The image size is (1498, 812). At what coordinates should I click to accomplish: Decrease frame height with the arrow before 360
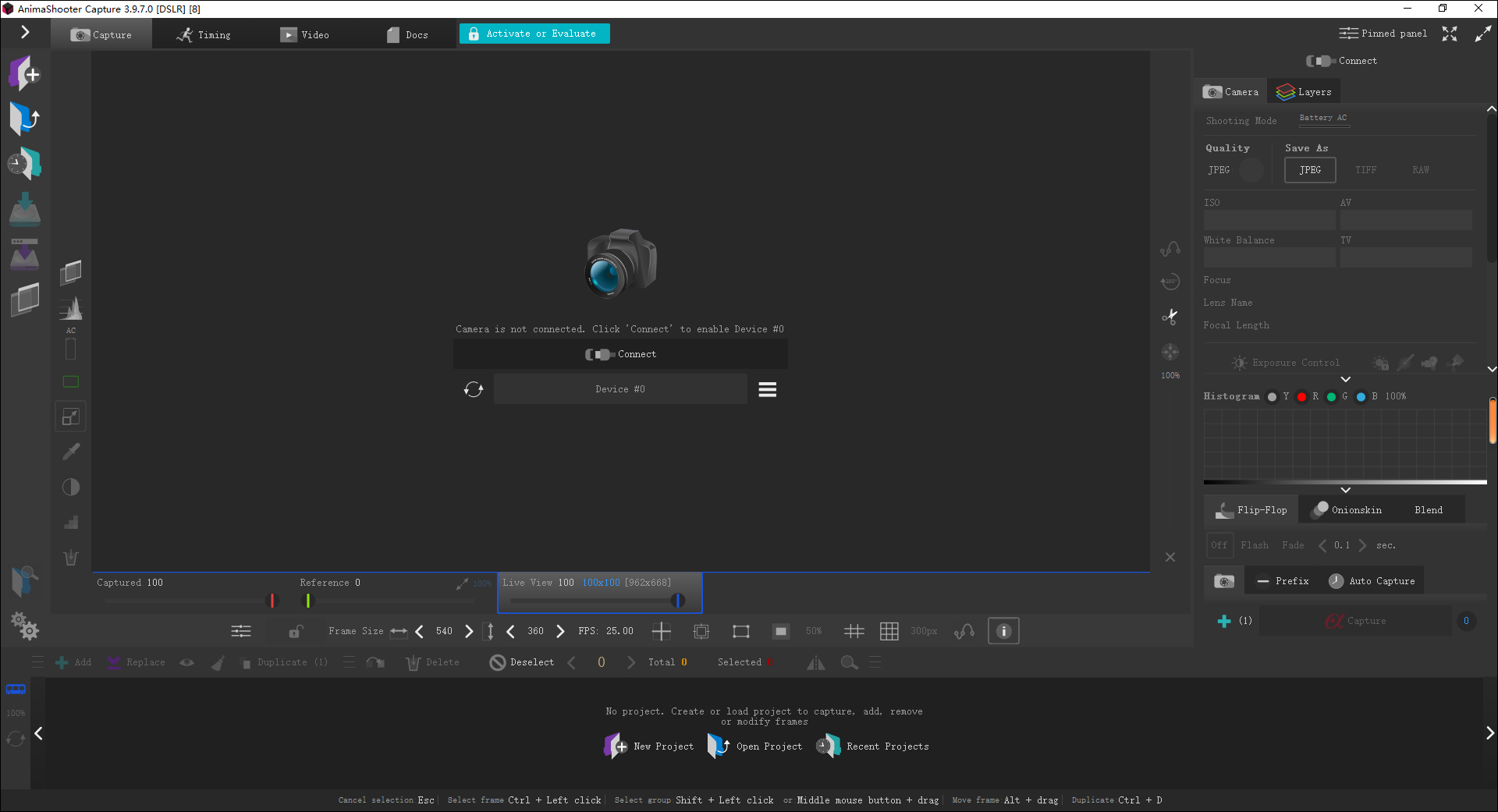click(510, 631)
